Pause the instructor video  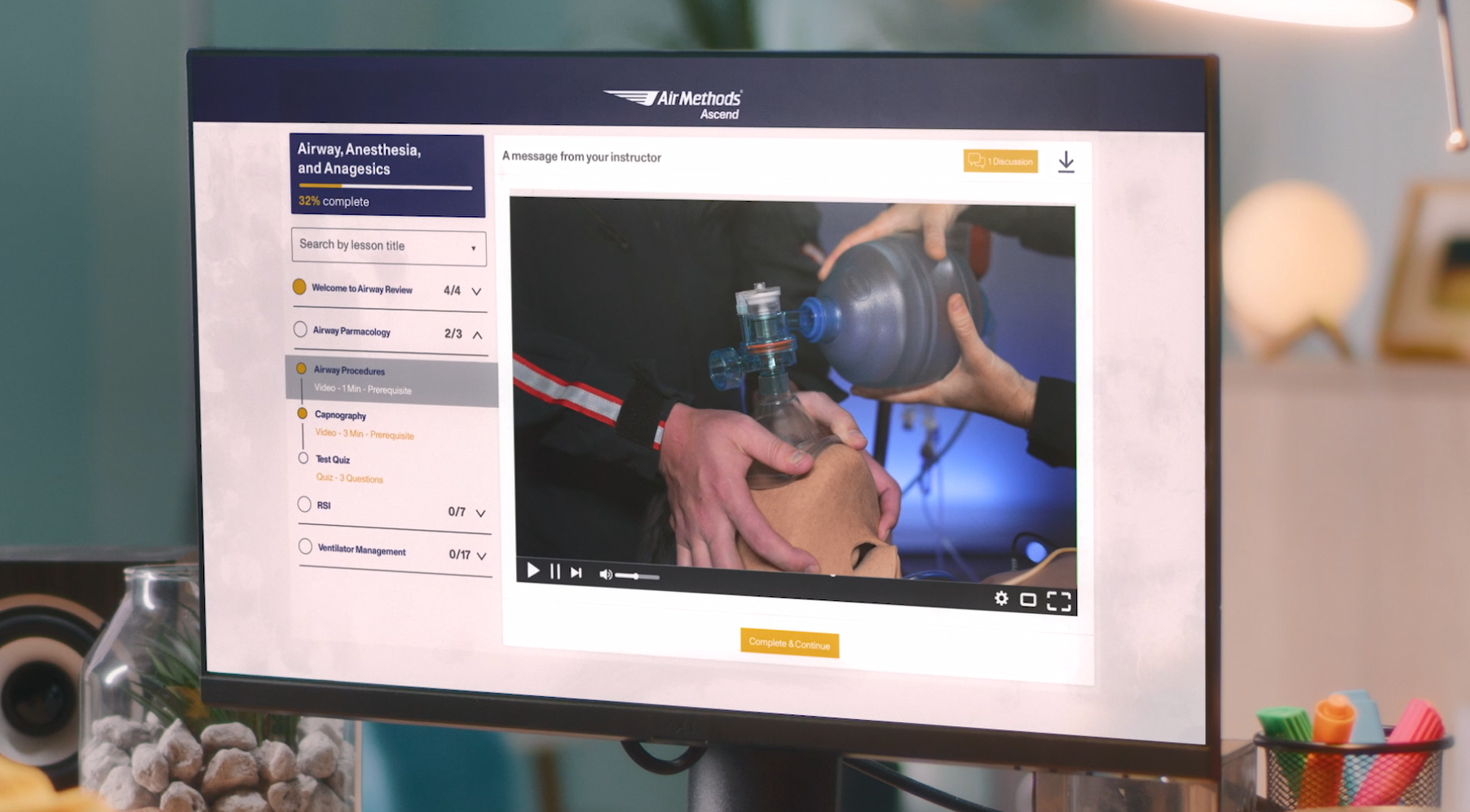(x=555, y=571)
